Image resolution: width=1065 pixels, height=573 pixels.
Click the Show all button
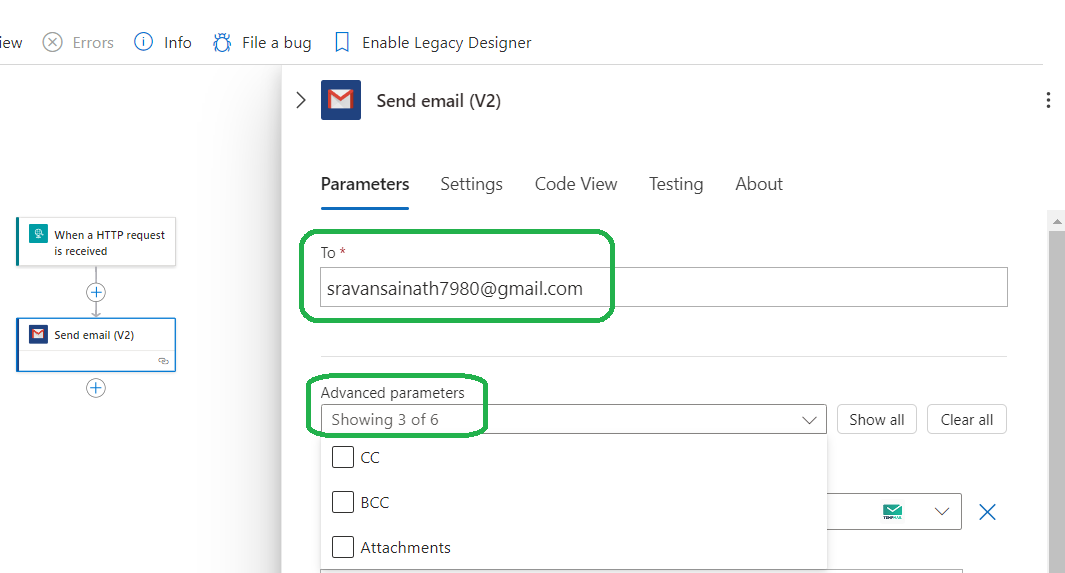click(876, 420)
